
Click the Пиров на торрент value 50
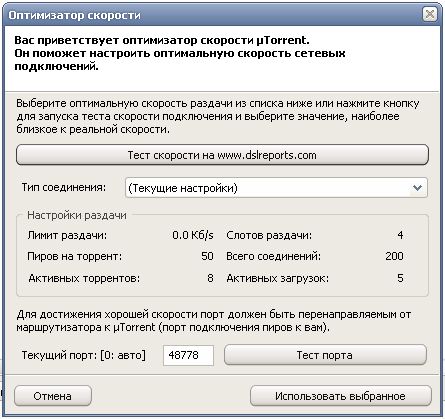207,256
